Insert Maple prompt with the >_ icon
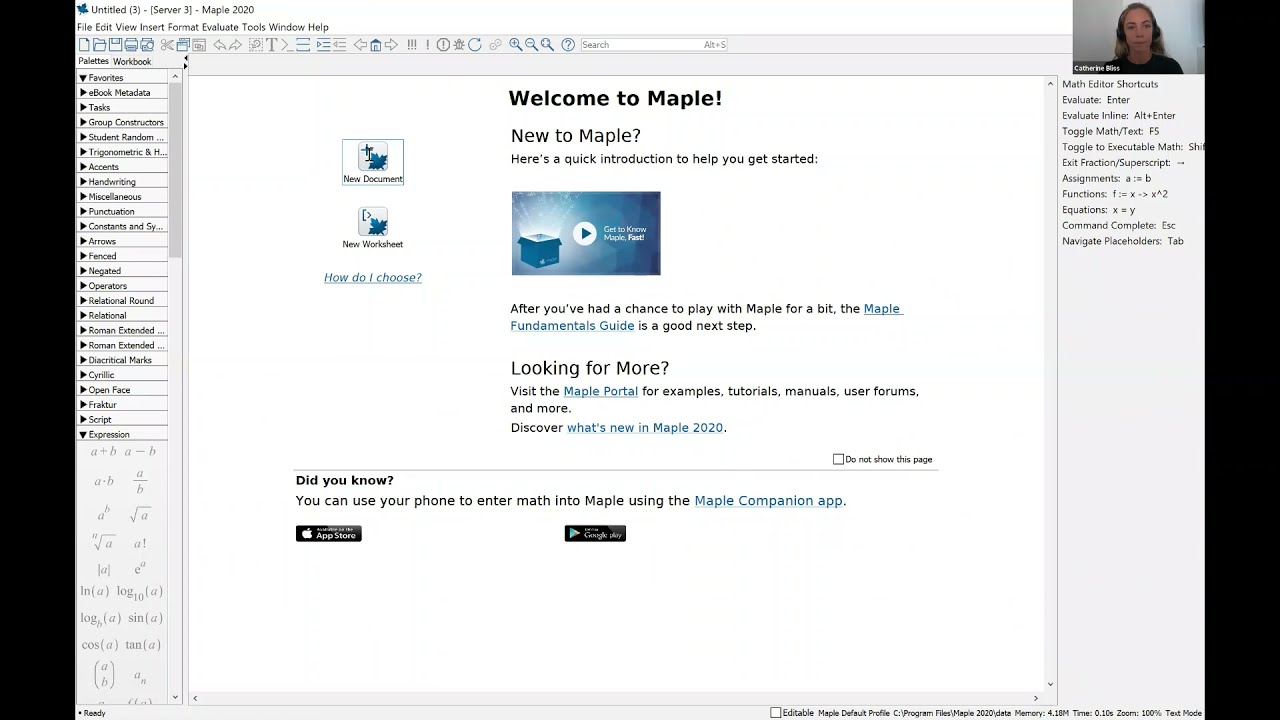Image resolution: width=1280 pixels, height=720 pixels. 287,45
